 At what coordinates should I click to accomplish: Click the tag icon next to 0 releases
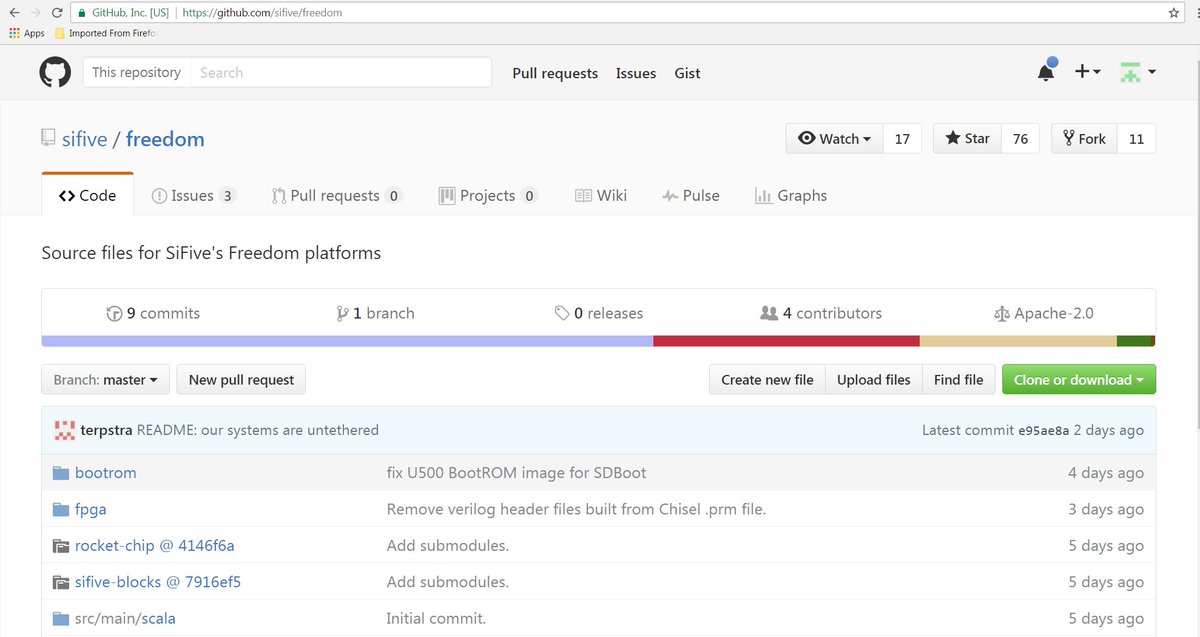[562, 313]
